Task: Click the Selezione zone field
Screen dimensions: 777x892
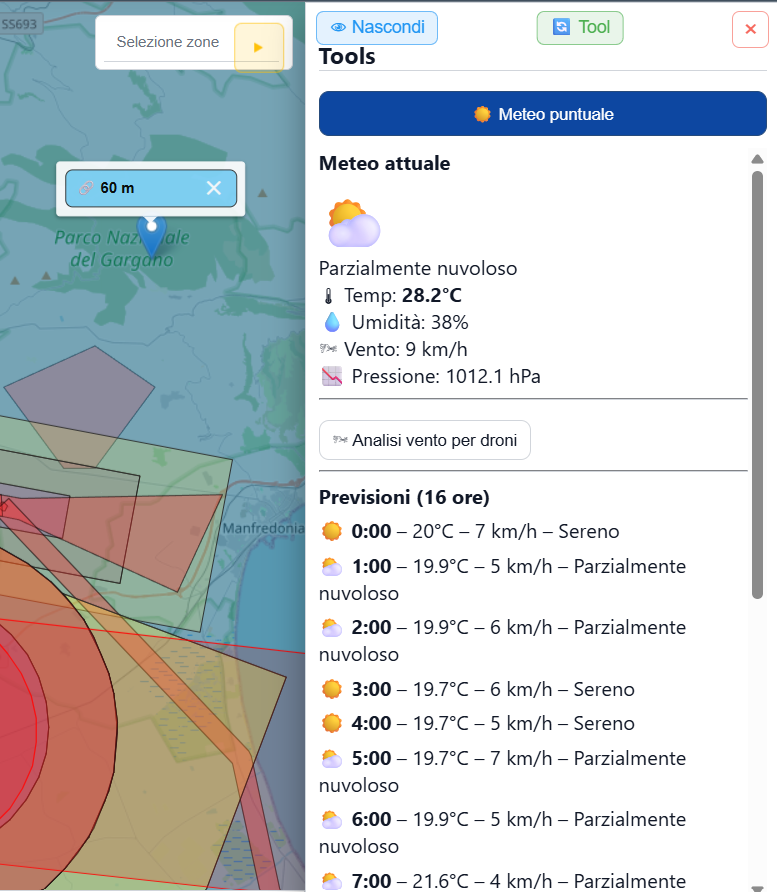Action: 168,42
